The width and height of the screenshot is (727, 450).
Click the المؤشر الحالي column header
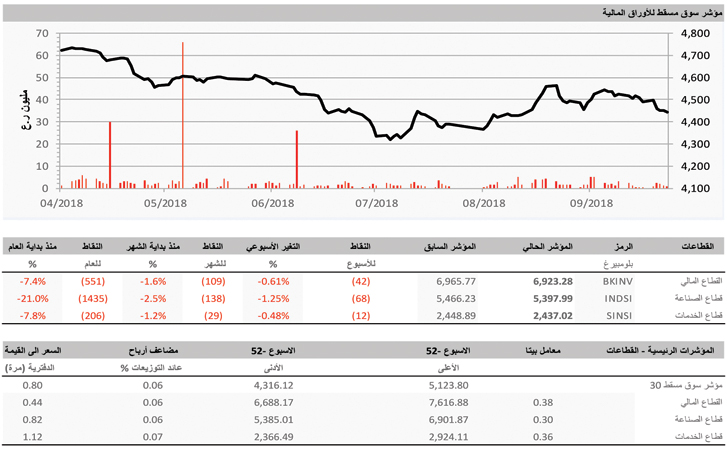(548, 246)
